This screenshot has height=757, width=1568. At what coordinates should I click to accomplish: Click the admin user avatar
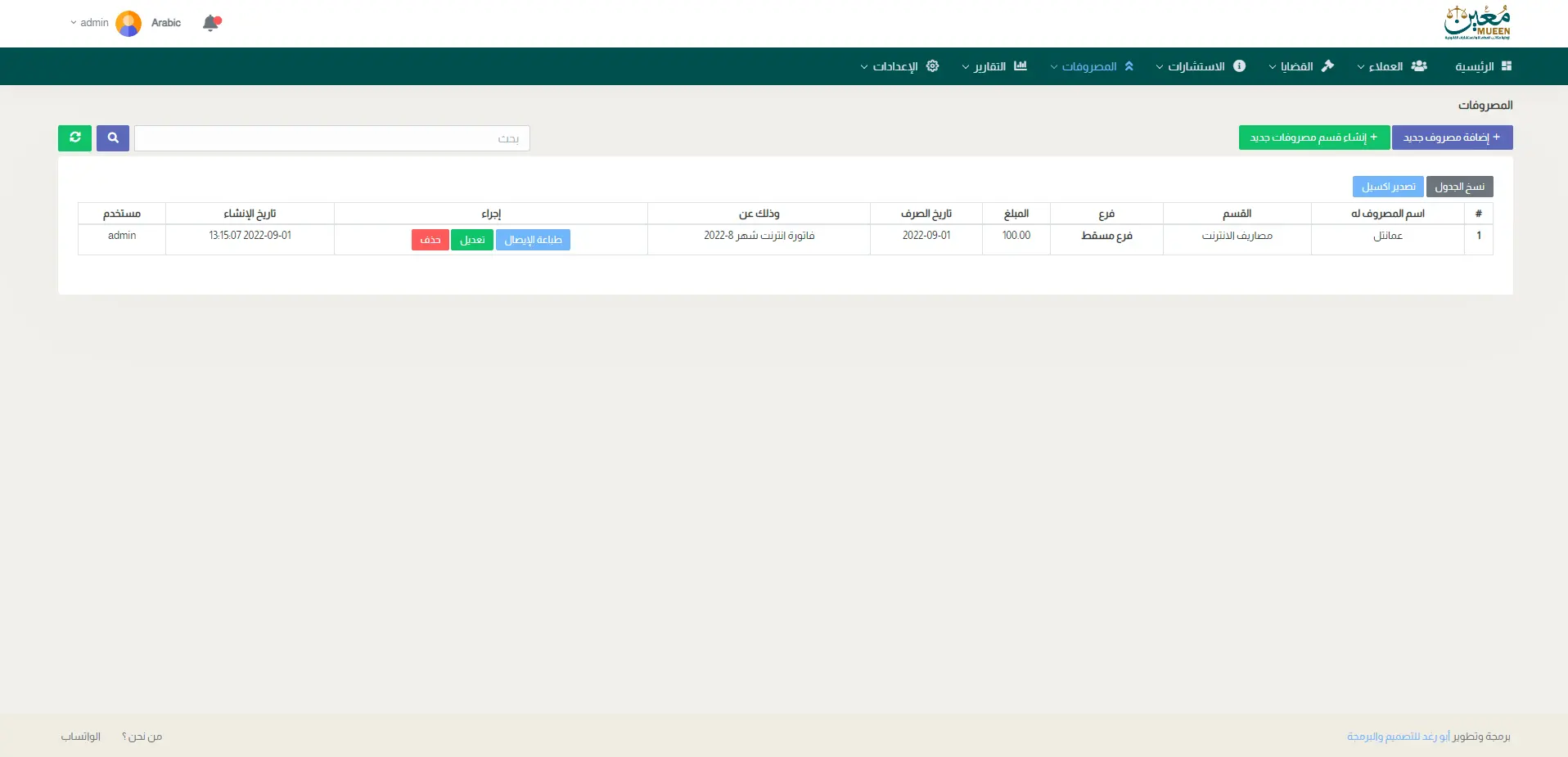pos(128,23)
